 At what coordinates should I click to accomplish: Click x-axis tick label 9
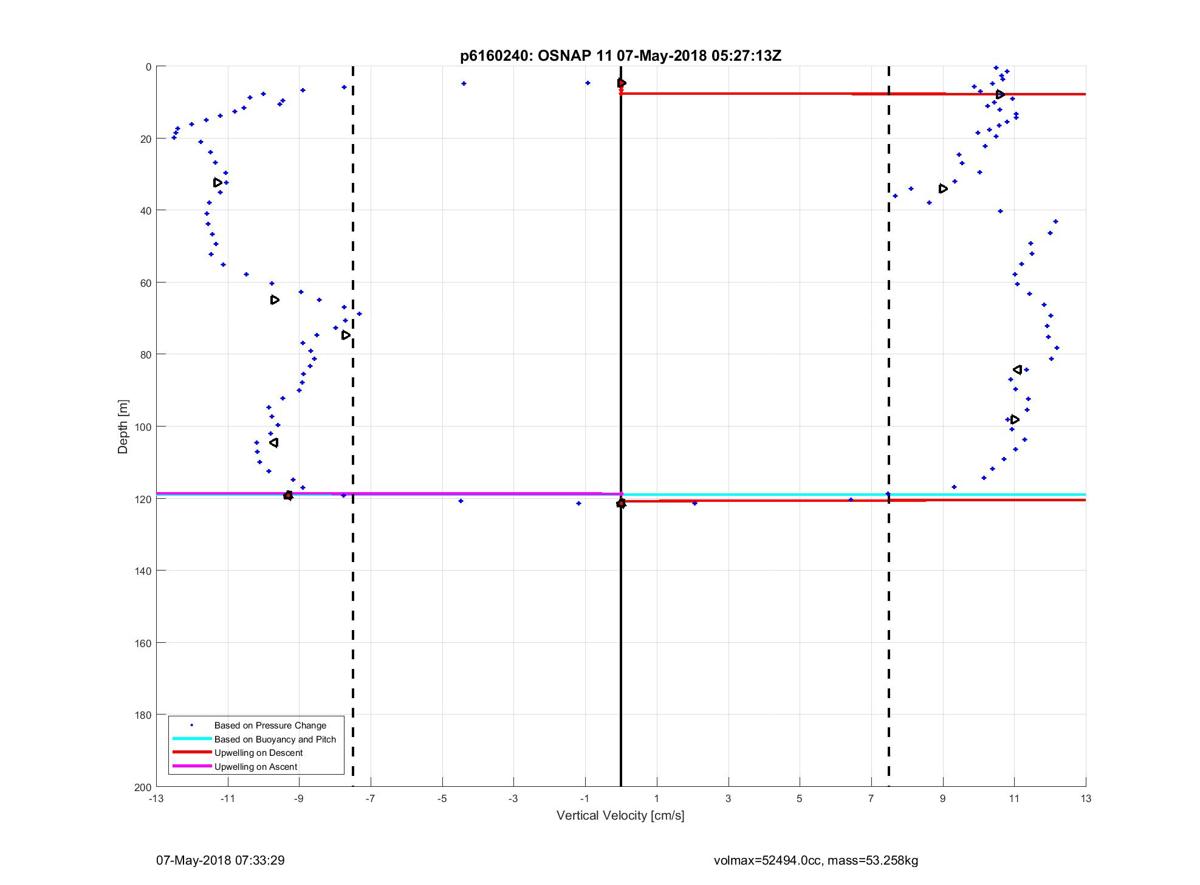point(943,799)
